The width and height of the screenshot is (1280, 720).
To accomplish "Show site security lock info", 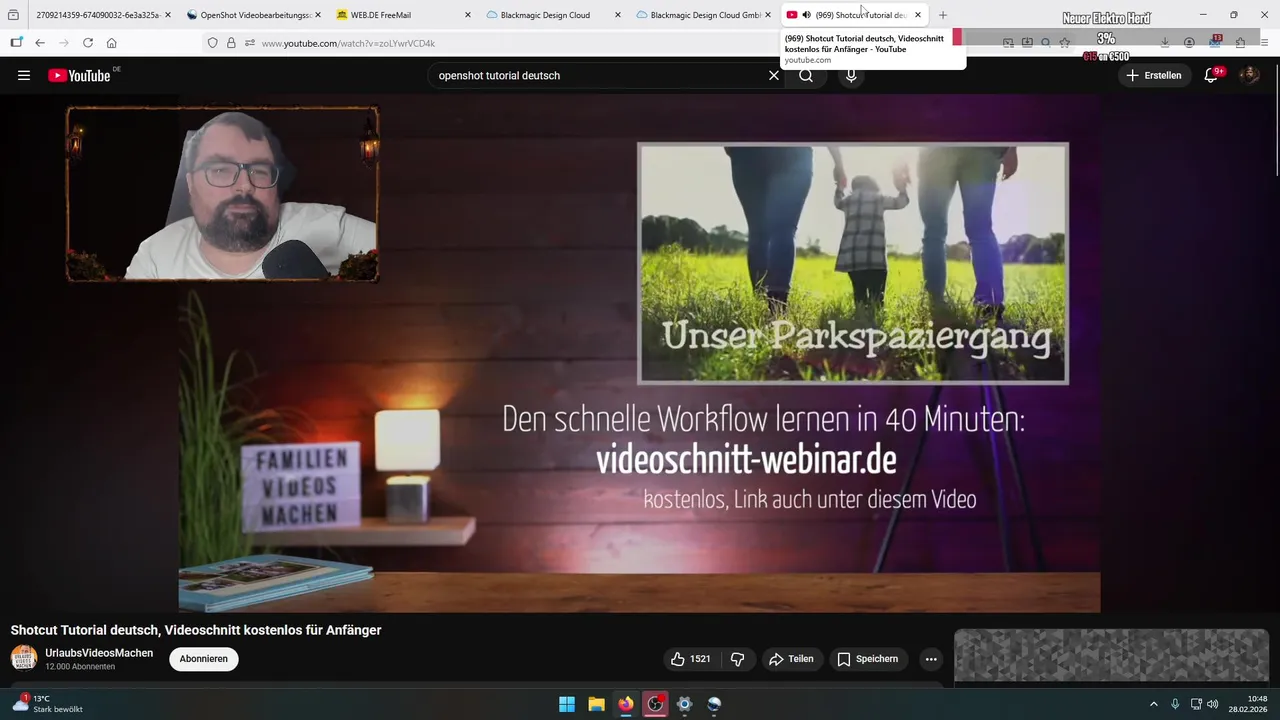I will click(x=231, y=43).
